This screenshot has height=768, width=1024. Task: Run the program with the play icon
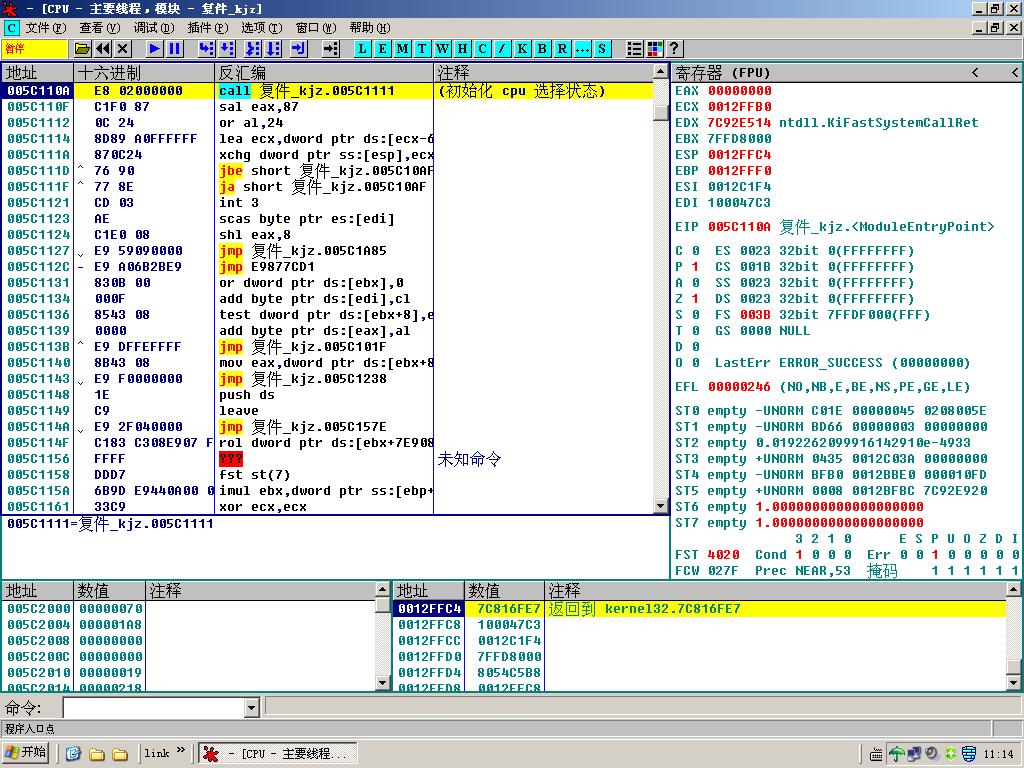(x=155, y=48)
